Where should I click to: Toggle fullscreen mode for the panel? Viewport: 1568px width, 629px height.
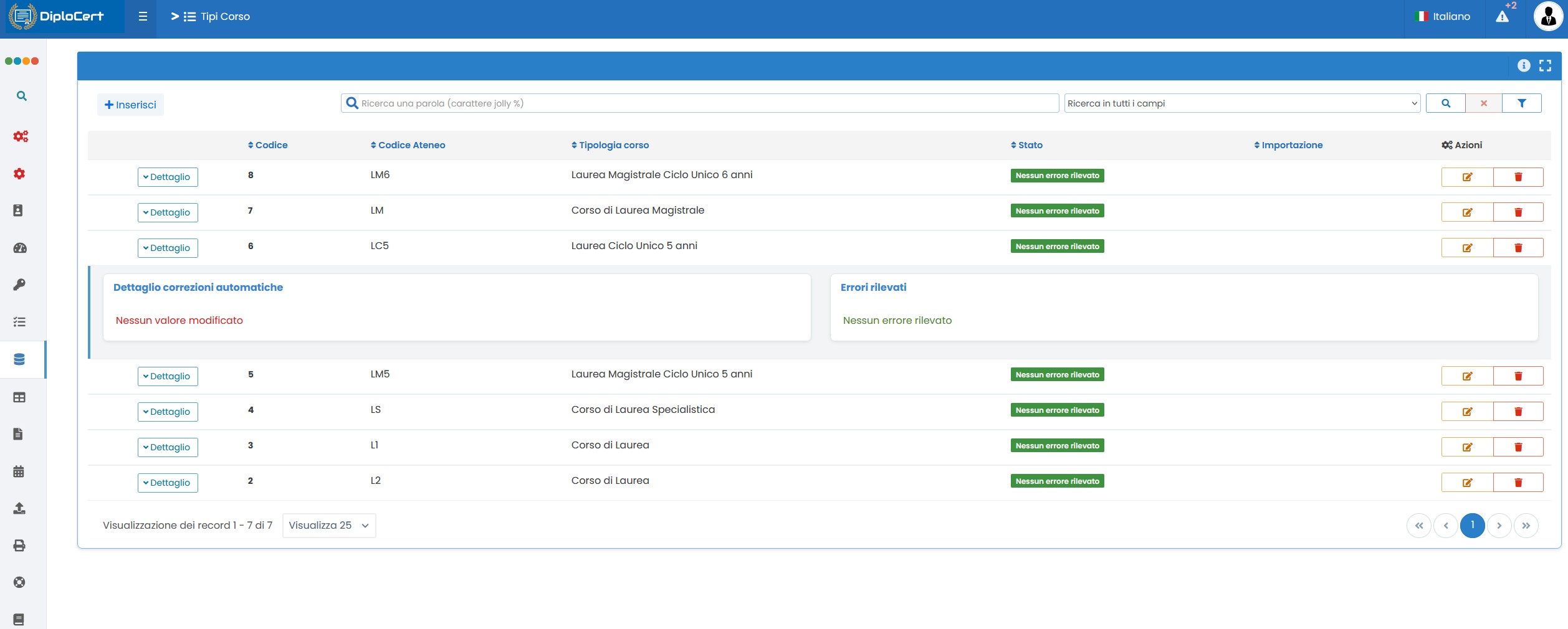[x=1545, y=65]
